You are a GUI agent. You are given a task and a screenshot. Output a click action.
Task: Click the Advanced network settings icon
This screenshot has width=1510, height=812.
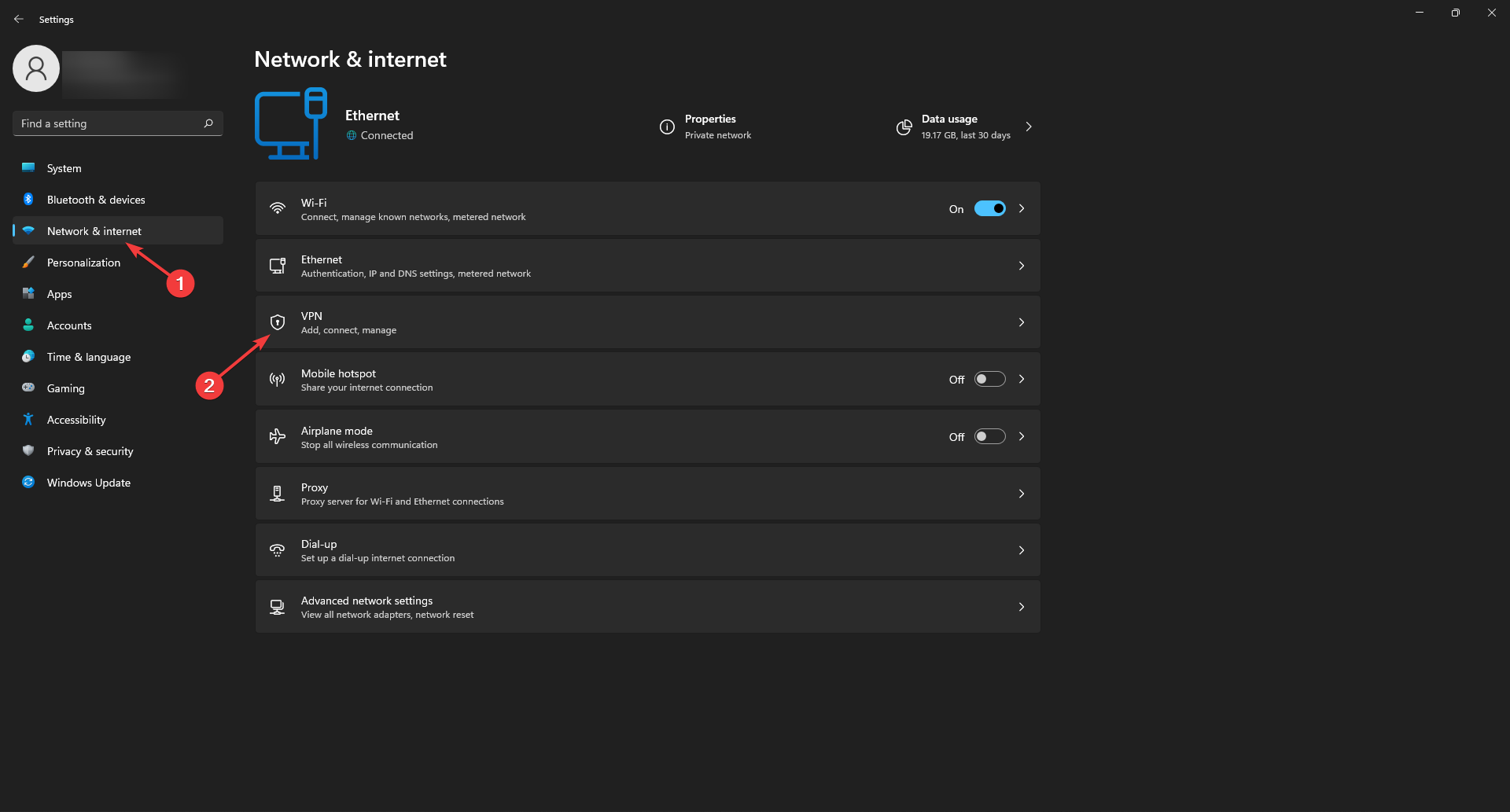[278, 607]
